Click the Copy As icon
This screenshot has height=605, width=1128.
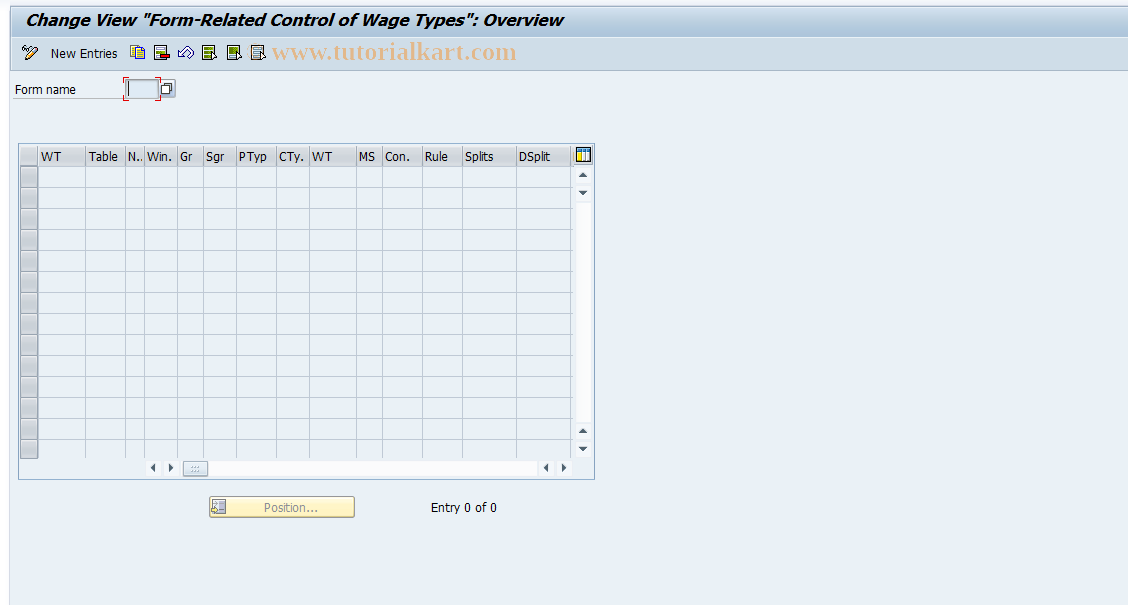coord(137,53)
